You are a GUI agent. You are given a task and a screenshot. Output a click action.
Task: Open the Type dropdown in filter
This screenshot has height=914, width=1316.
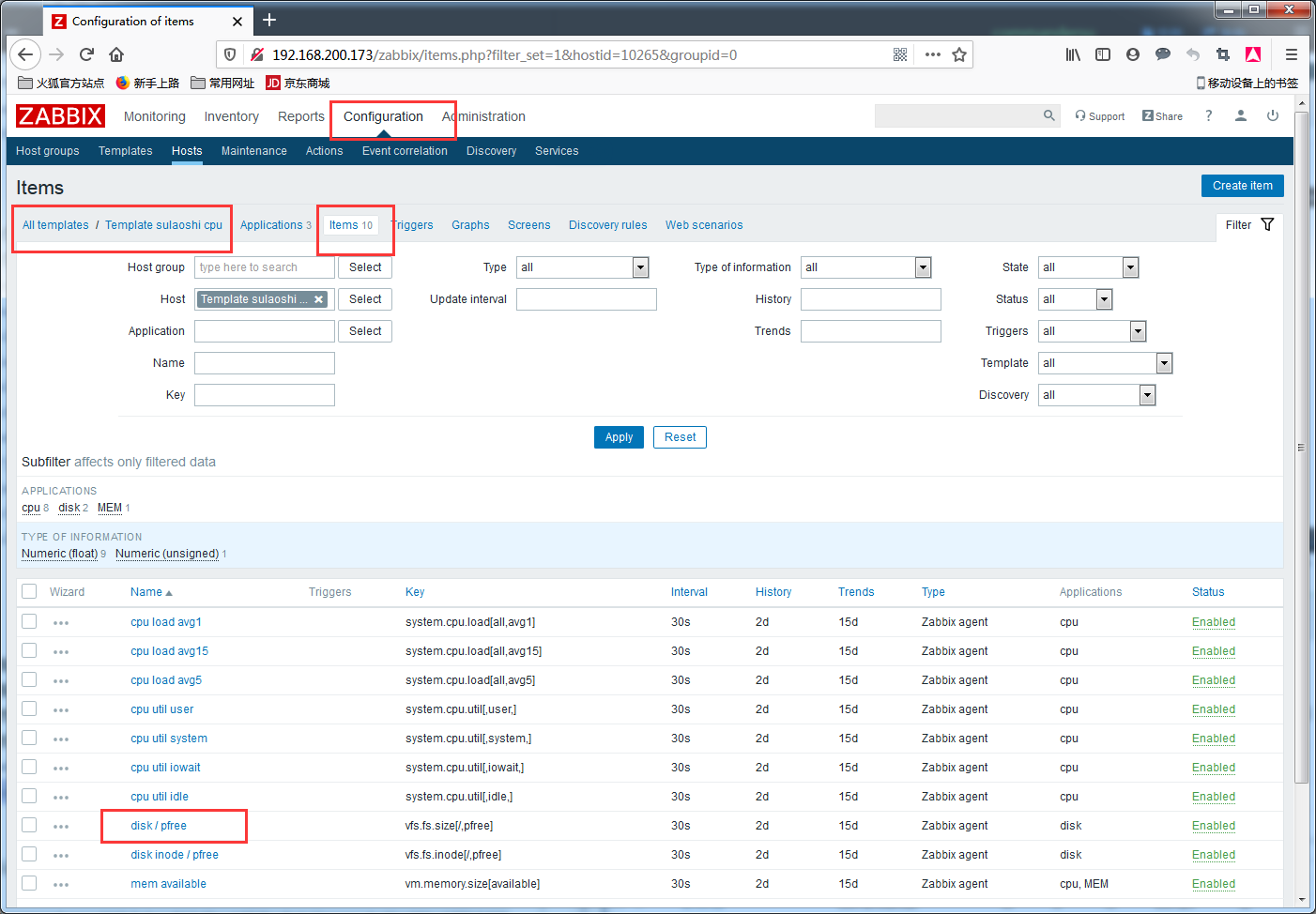coord(583,267)
